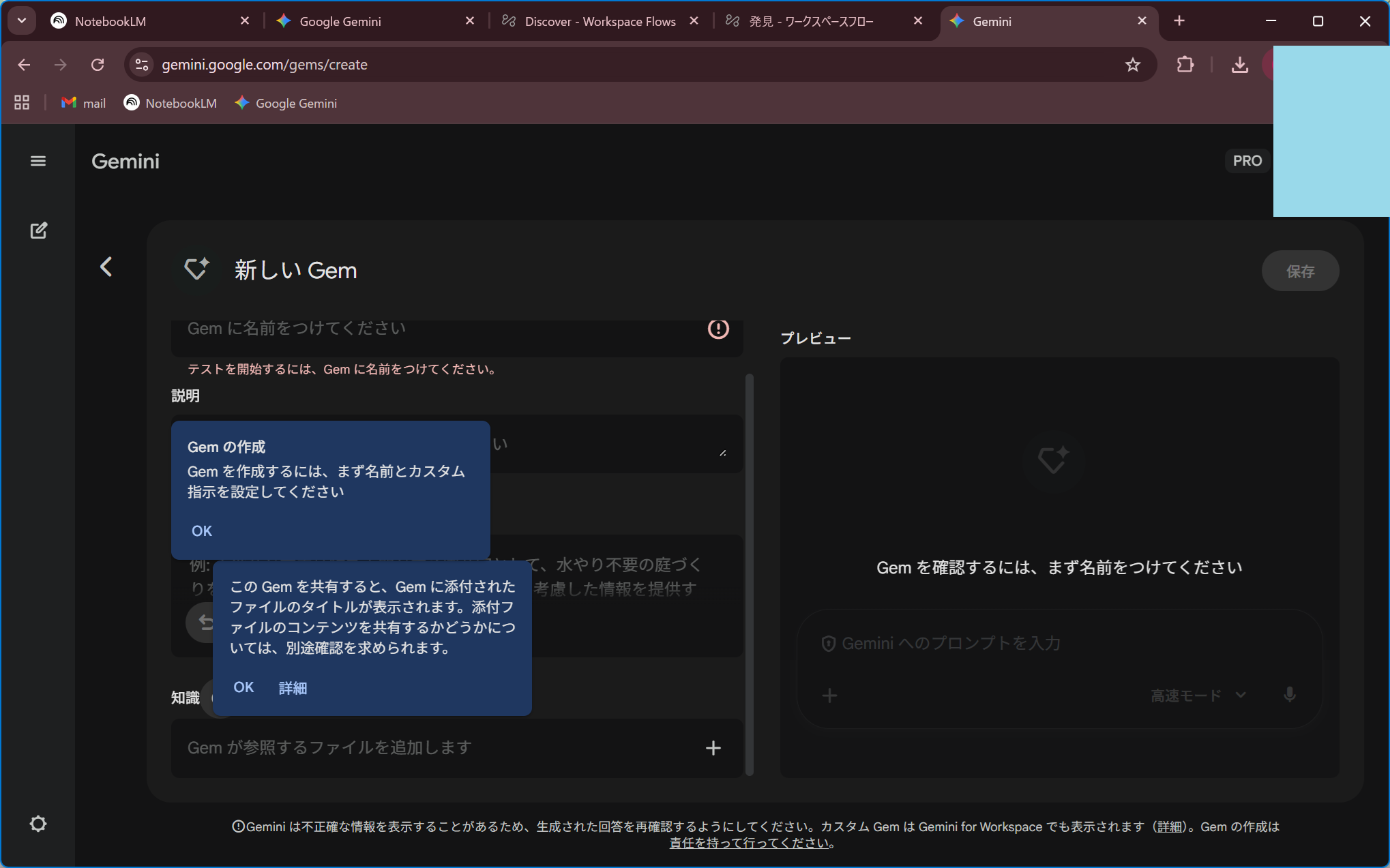Open browser downloads icon

tap(1239, 65)
